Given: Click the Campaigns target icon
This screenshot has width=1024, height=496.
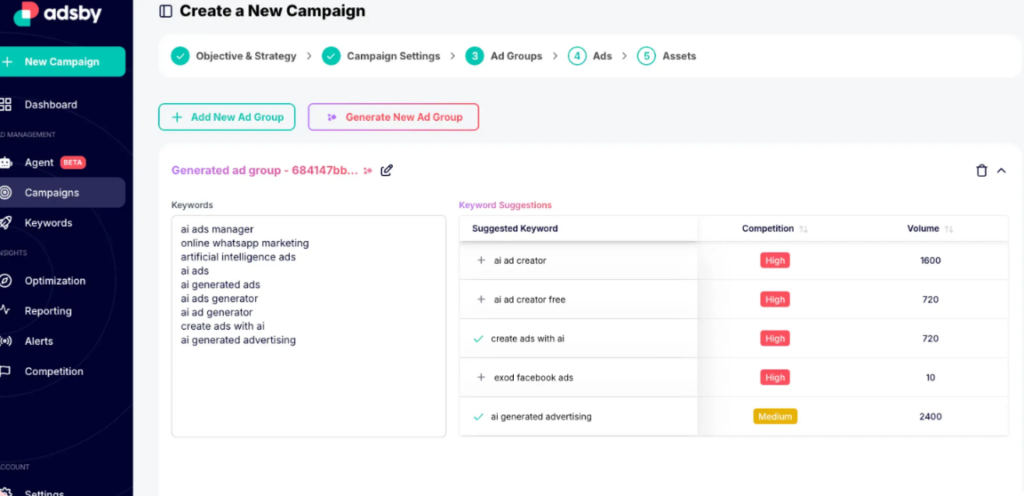Looking at the screenshot, I should 6,193.
